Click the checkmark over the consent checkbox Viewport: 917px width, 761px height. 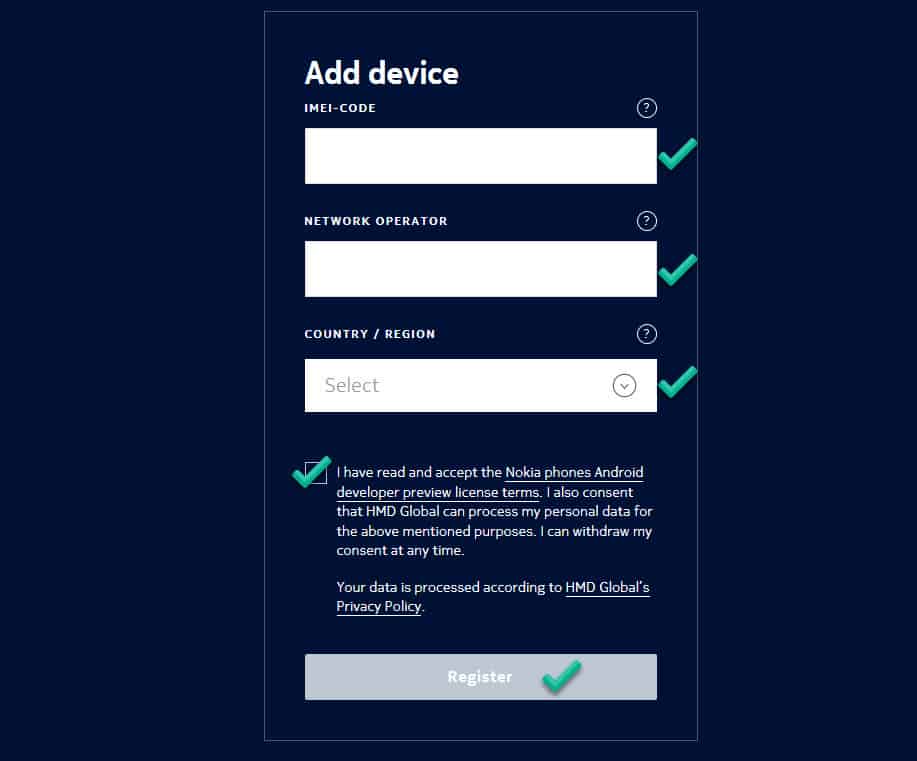point(311,470)
